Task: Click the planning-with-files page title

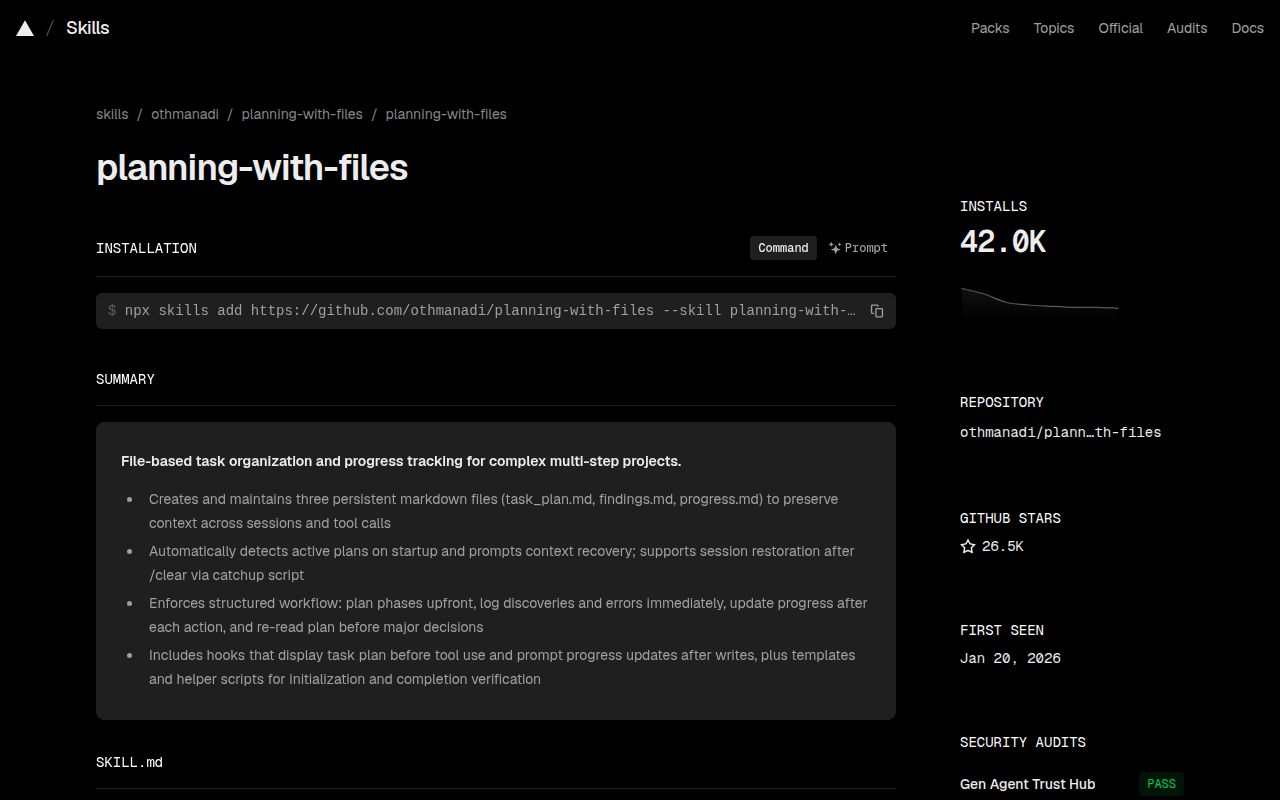Action: point(252,167)
